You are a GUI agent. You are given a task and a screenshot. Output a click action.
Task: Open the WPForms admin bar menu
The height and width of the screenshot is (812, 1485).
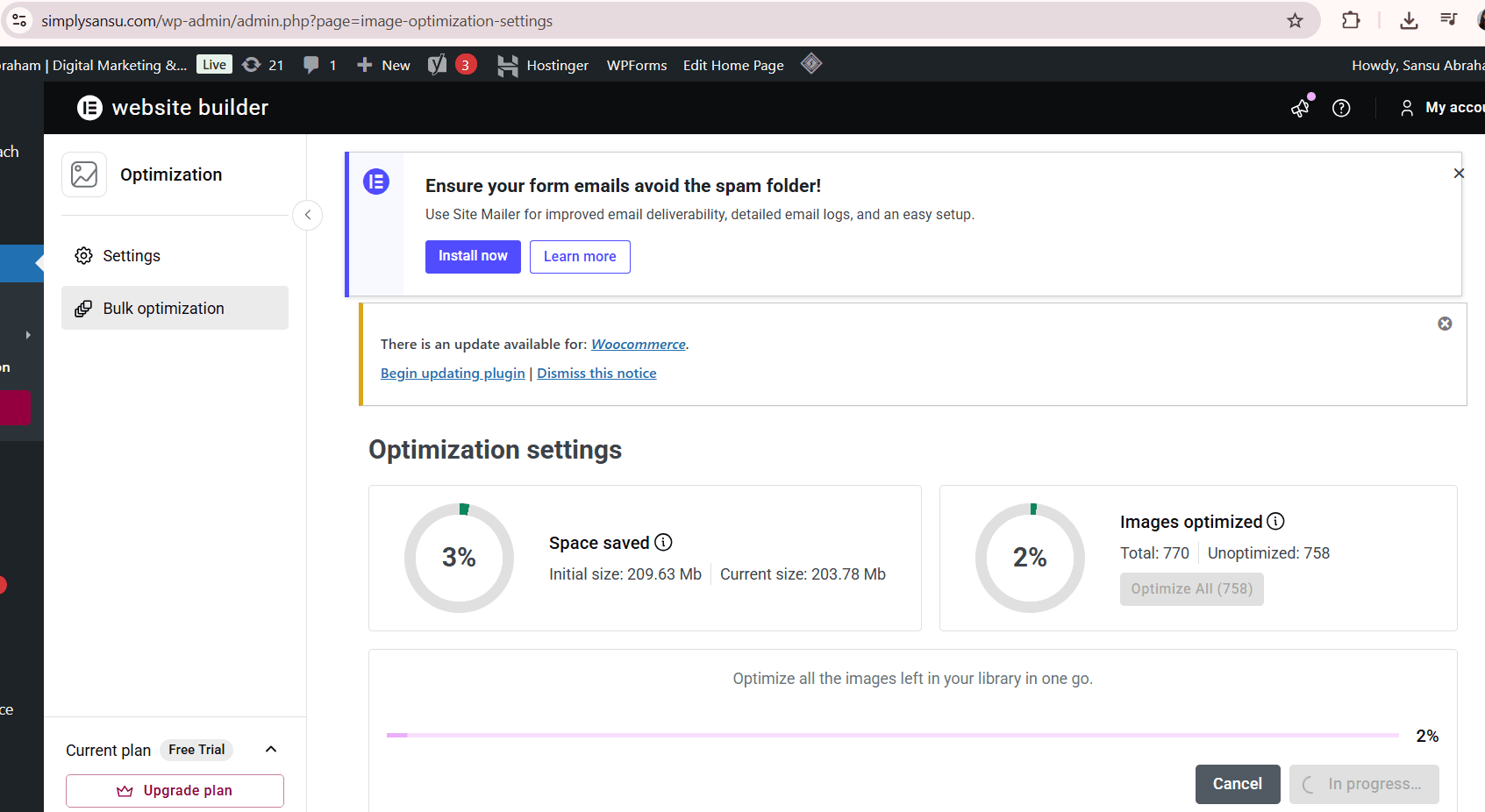637,65
